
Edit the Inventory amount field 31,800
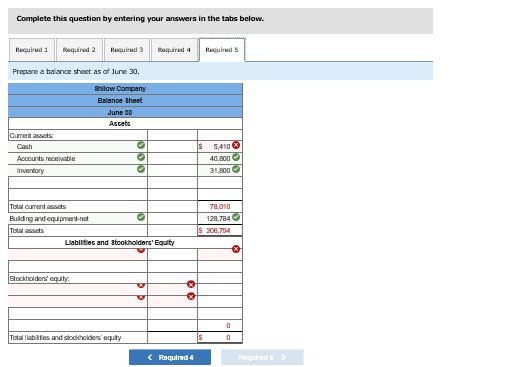tap(220, 171)
